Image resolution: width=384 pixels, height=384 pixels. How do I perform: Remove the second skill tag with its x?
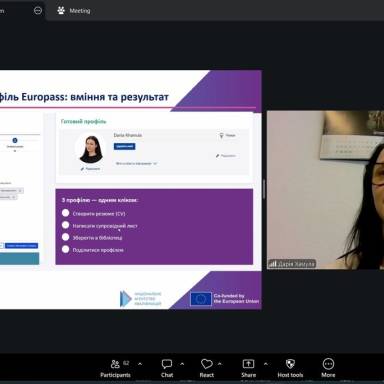point(14,197)
